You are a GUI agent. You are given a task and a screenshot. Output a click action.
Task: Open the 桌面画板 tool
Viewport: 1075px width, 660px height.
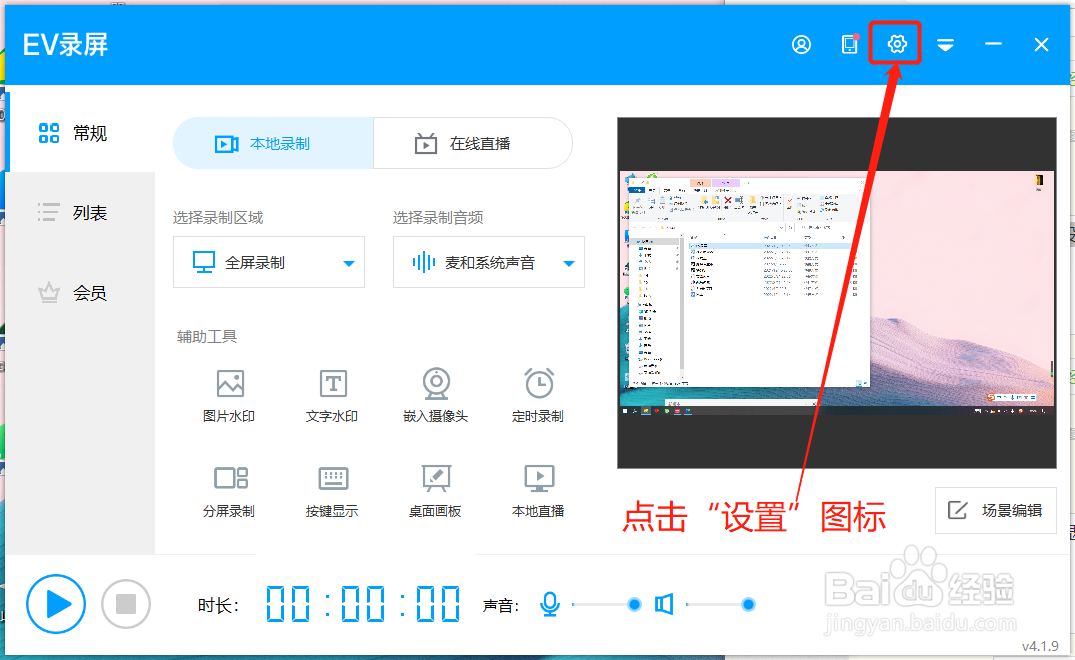tap(435, 491)
